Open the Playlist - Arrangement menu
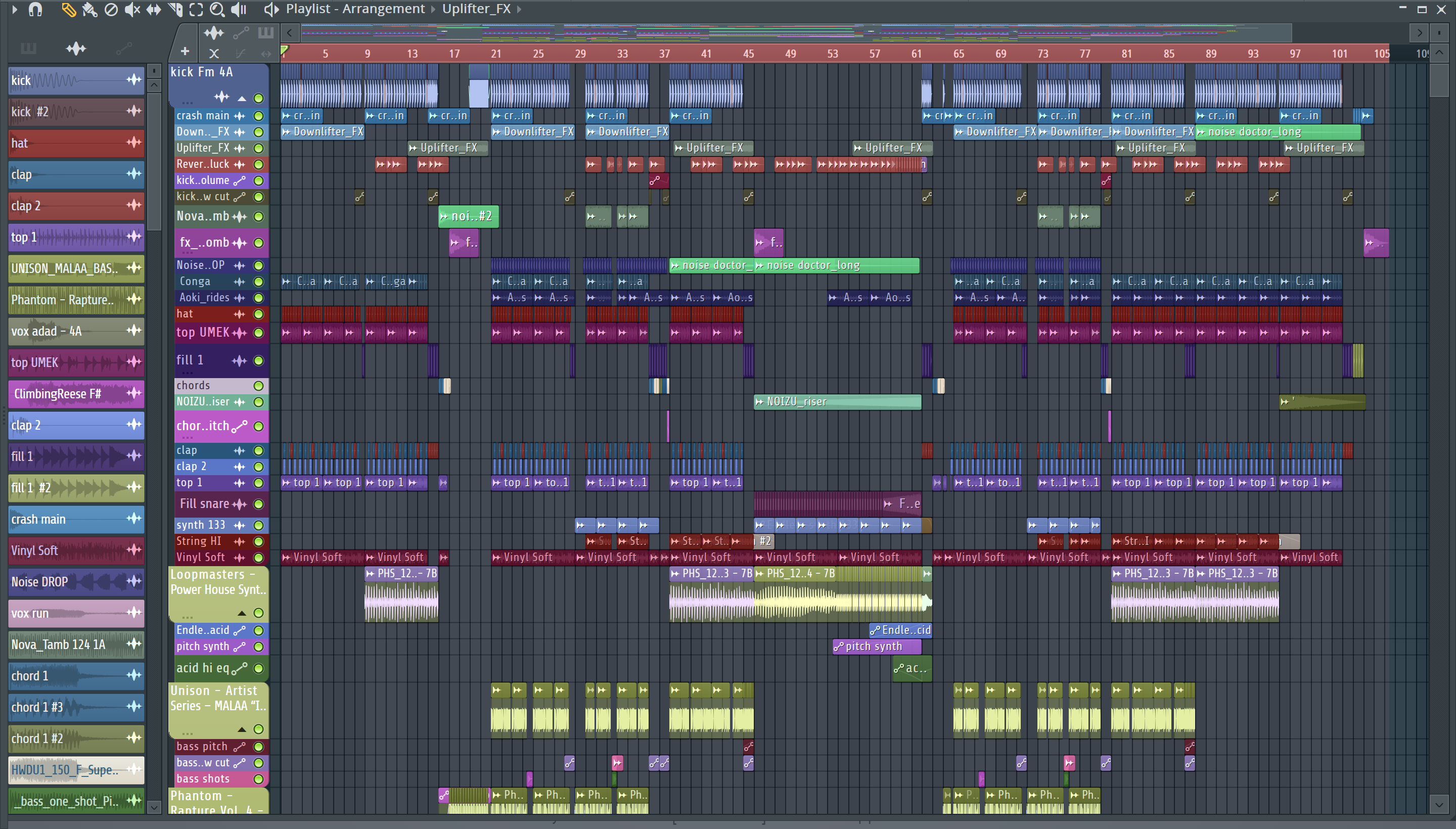Screen dimensions: 1456x829 [355, 9]
